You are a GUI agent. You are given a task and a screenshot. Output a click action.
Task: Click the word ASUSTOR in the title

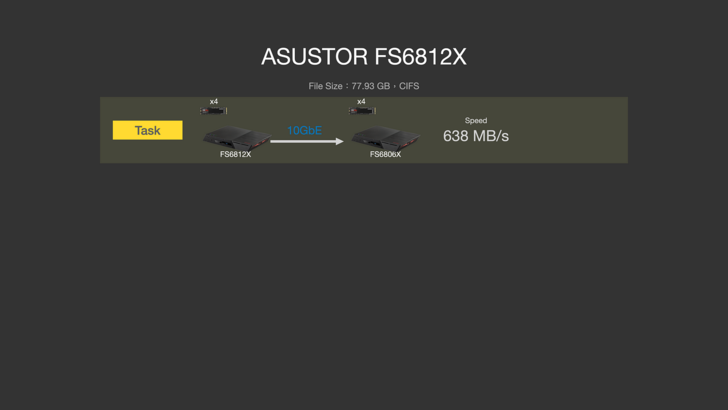pyautogui.click(x=315, y=57)
